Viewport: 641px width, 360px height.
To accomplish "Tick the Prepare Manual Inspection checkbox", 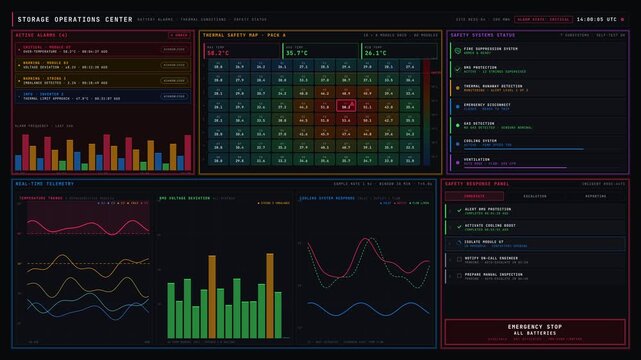I will [459, 276].
